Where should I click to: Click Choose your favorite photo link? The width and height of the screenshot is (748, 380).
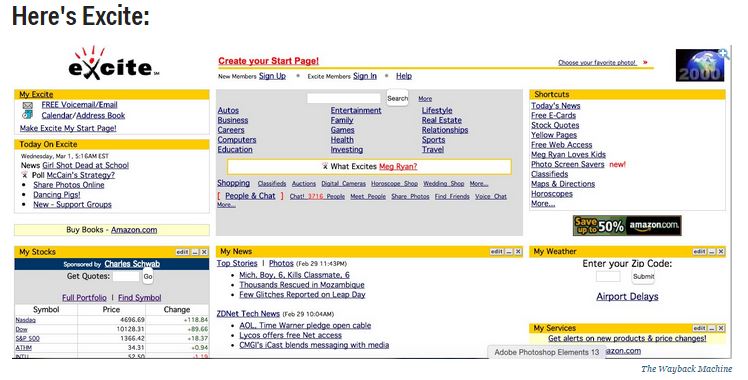(x=597, y=62)
